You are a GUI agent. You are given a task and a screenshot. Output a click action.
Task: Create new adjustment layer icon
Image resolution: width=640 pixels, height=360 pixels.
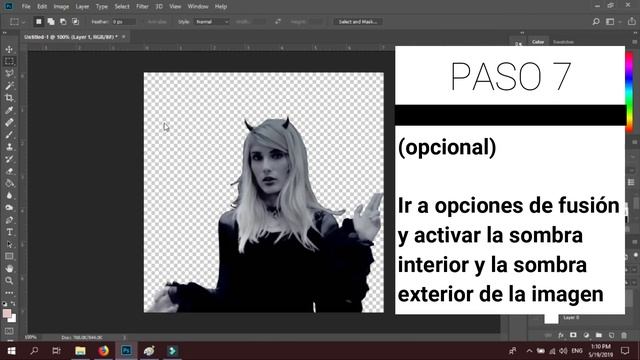[x=586, y=335]
